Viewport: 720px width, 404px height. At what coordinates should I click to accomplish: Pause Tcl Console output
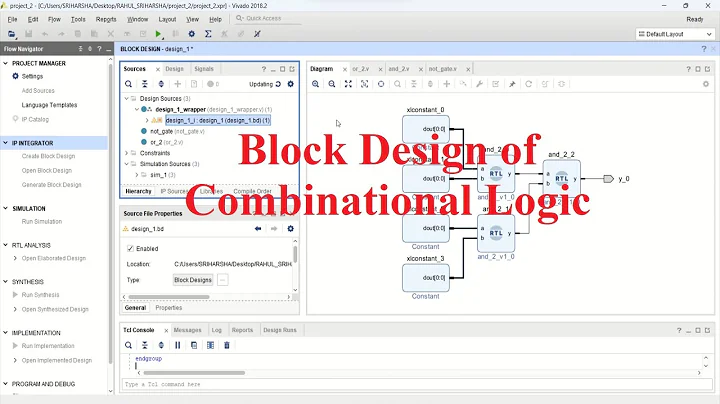(178, 345)
